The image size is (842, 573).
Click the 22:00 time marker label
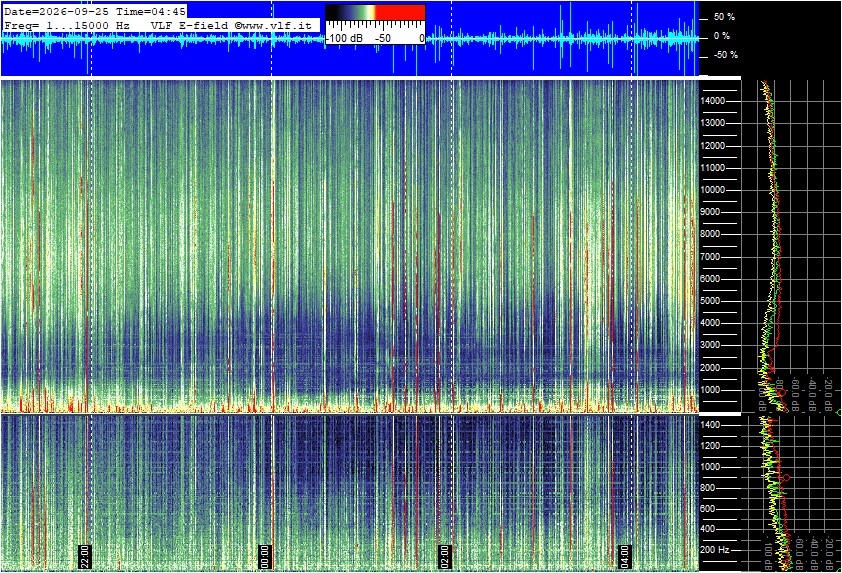tap(85, 556)
